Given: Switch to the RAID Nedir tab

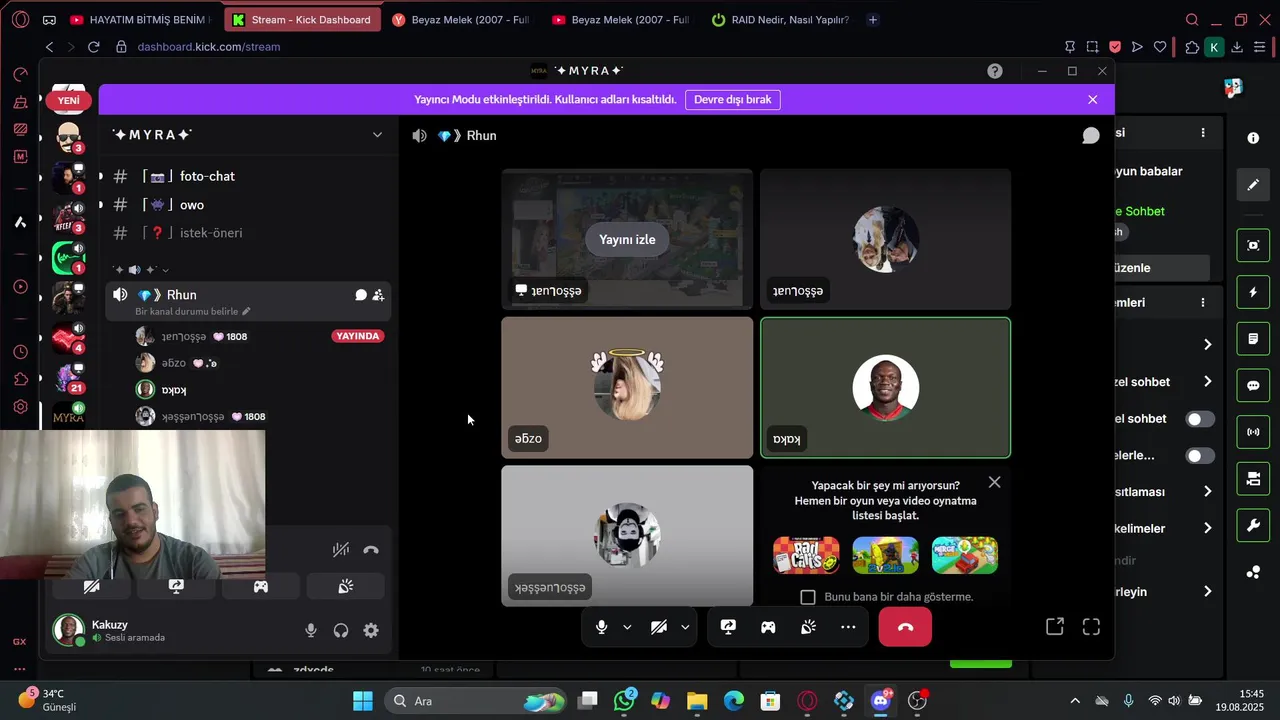Looking at the screenshot, I should click(x=781, y=19).
